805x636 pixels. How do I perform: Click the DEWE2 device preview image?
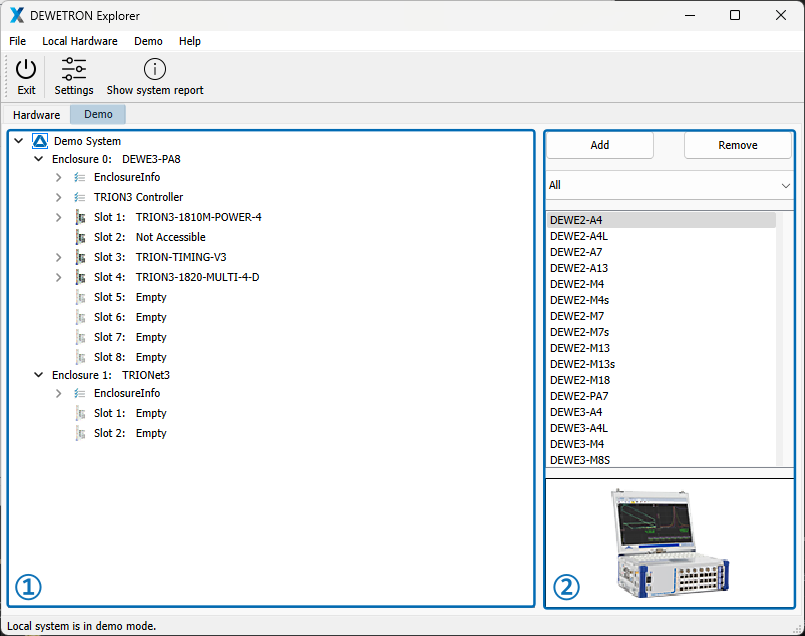click(670, 543)
